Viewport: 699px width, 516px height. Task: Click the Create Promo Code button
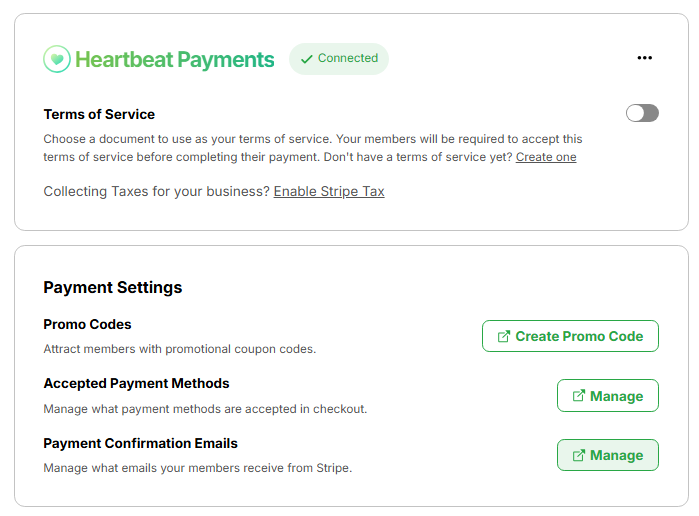pyautogui.click(x=570, y=336)
